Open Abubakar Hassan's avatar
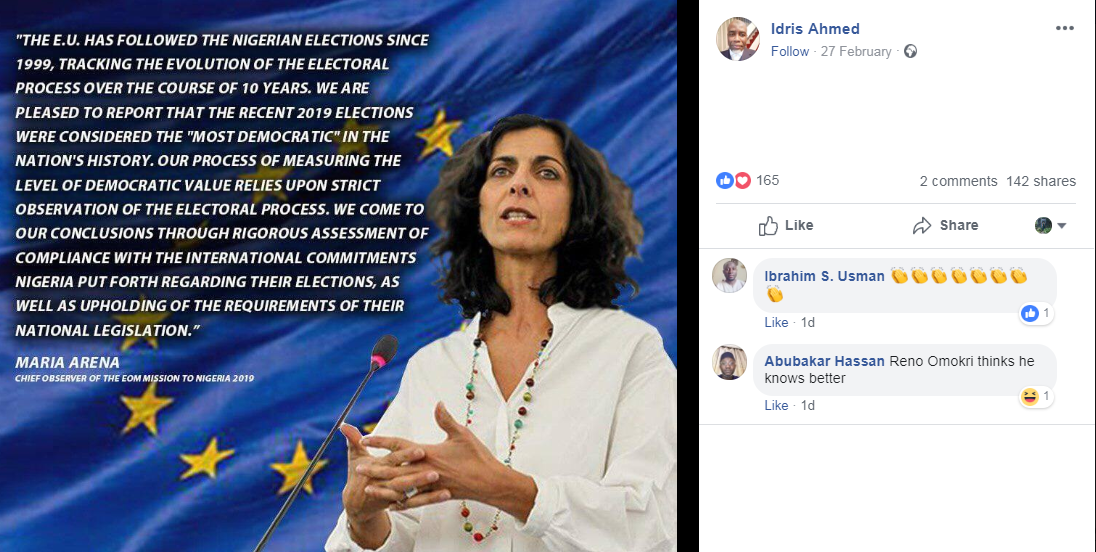1096x552 pixels. point(729,362)
